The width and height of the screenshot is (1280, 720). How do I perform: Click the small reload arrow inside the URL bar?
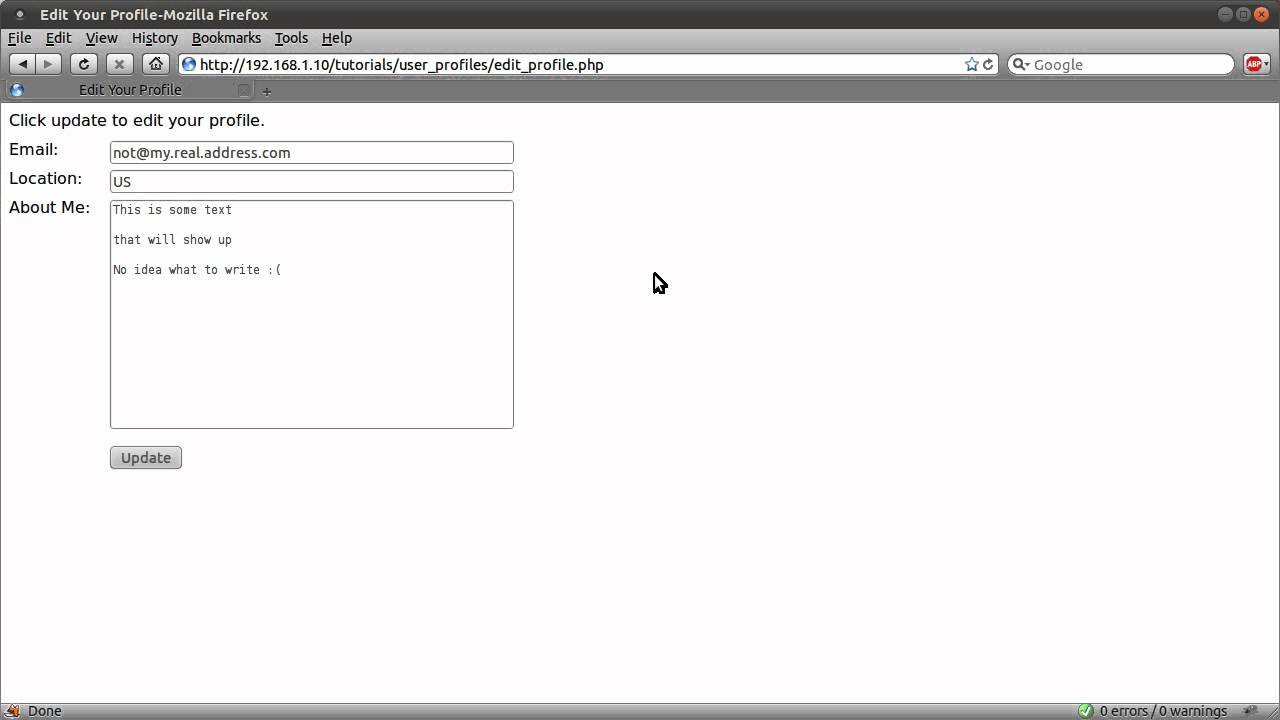[x=988, y=64]
